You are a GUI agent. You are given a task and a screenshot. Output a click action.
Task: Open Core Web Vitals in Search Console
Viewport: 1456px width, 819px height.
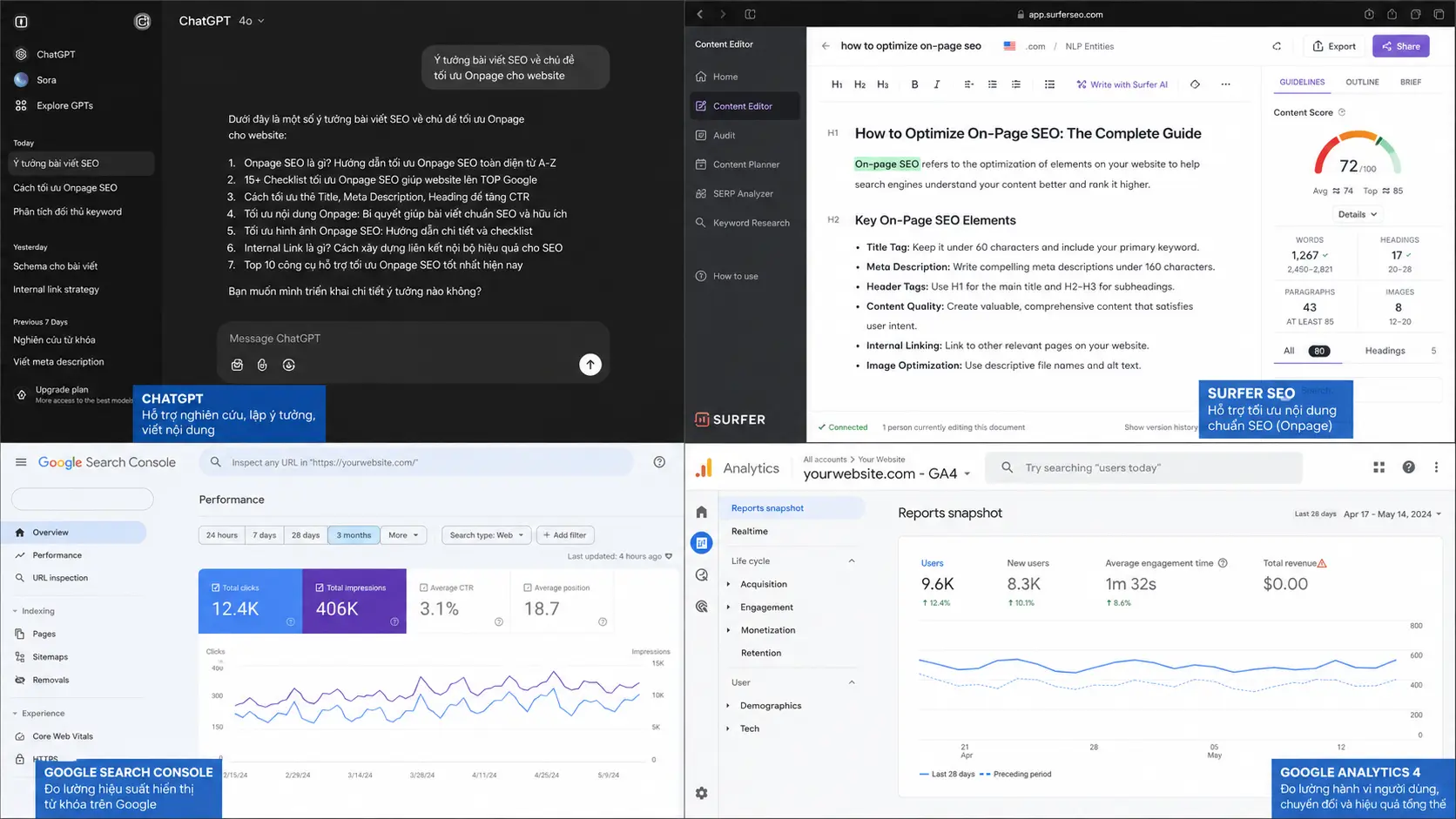point(63,736)
